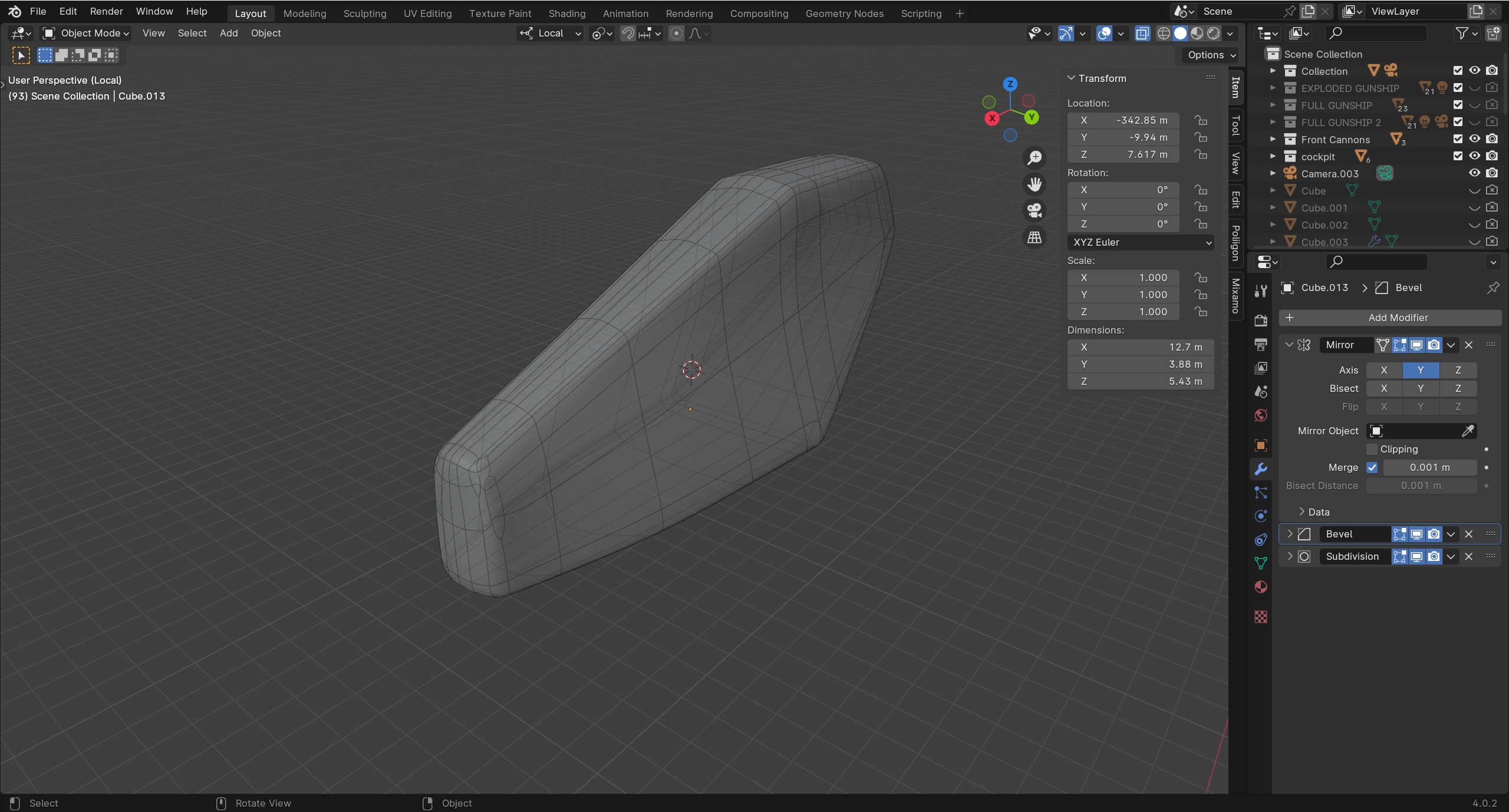The height and width of the screenshot is (812, 1509).
Task: Switch to the Polligon sidebar tab
Action: [1236, 243]
